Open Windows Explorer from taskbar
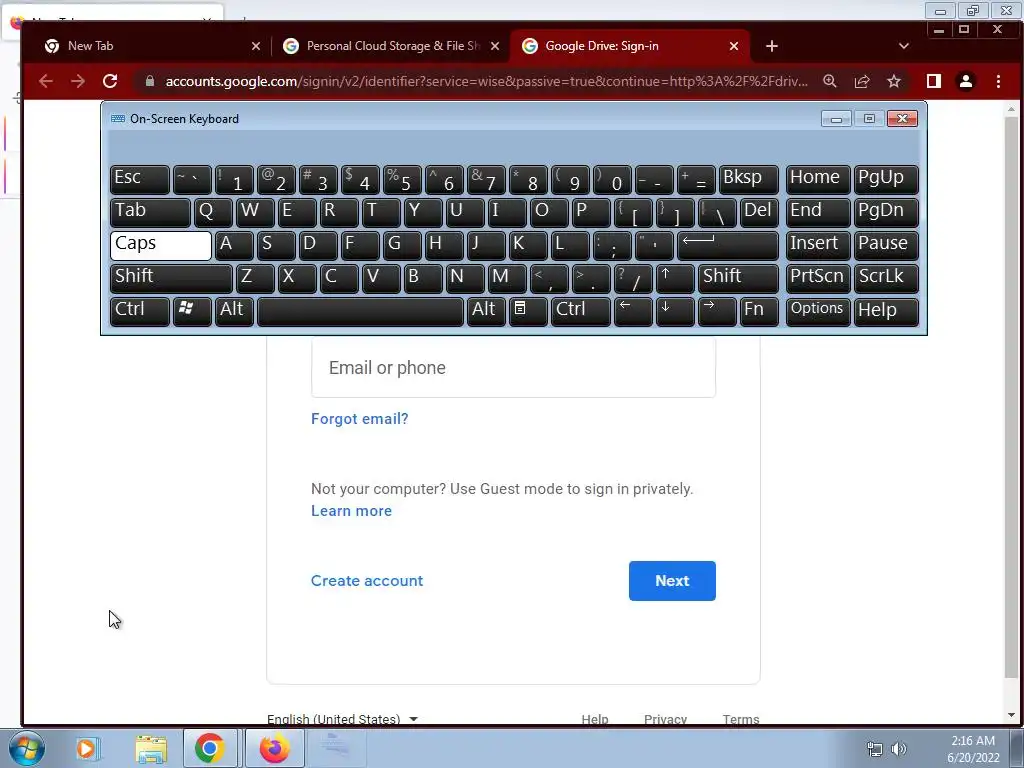Viewport: 1024px width, 768px height. (x=151, y=748)
